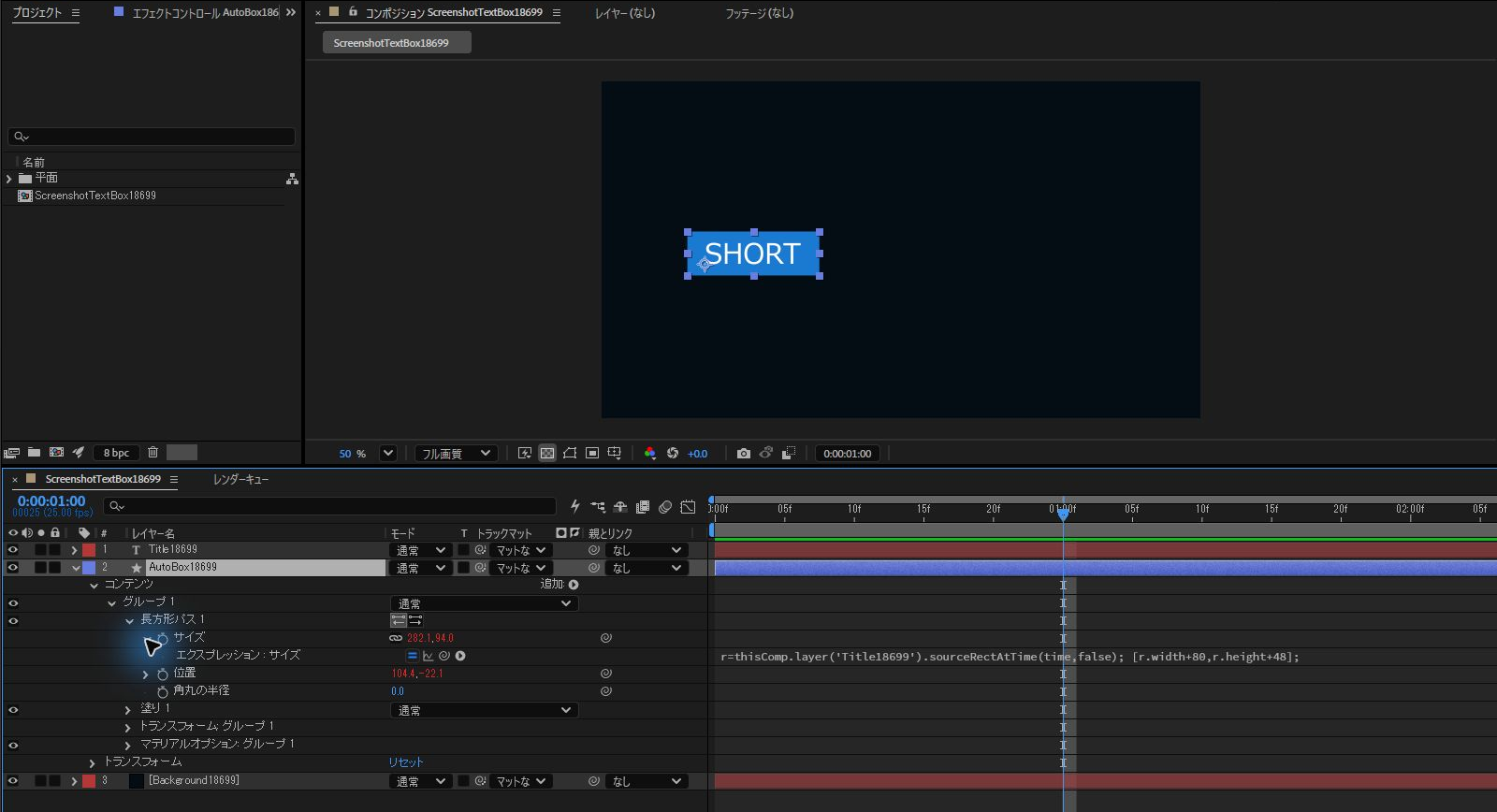The height and width of the screenshot is (812, 1497).
Task: Hide the Background18699 layer eye icon
Action: (13, 781)
